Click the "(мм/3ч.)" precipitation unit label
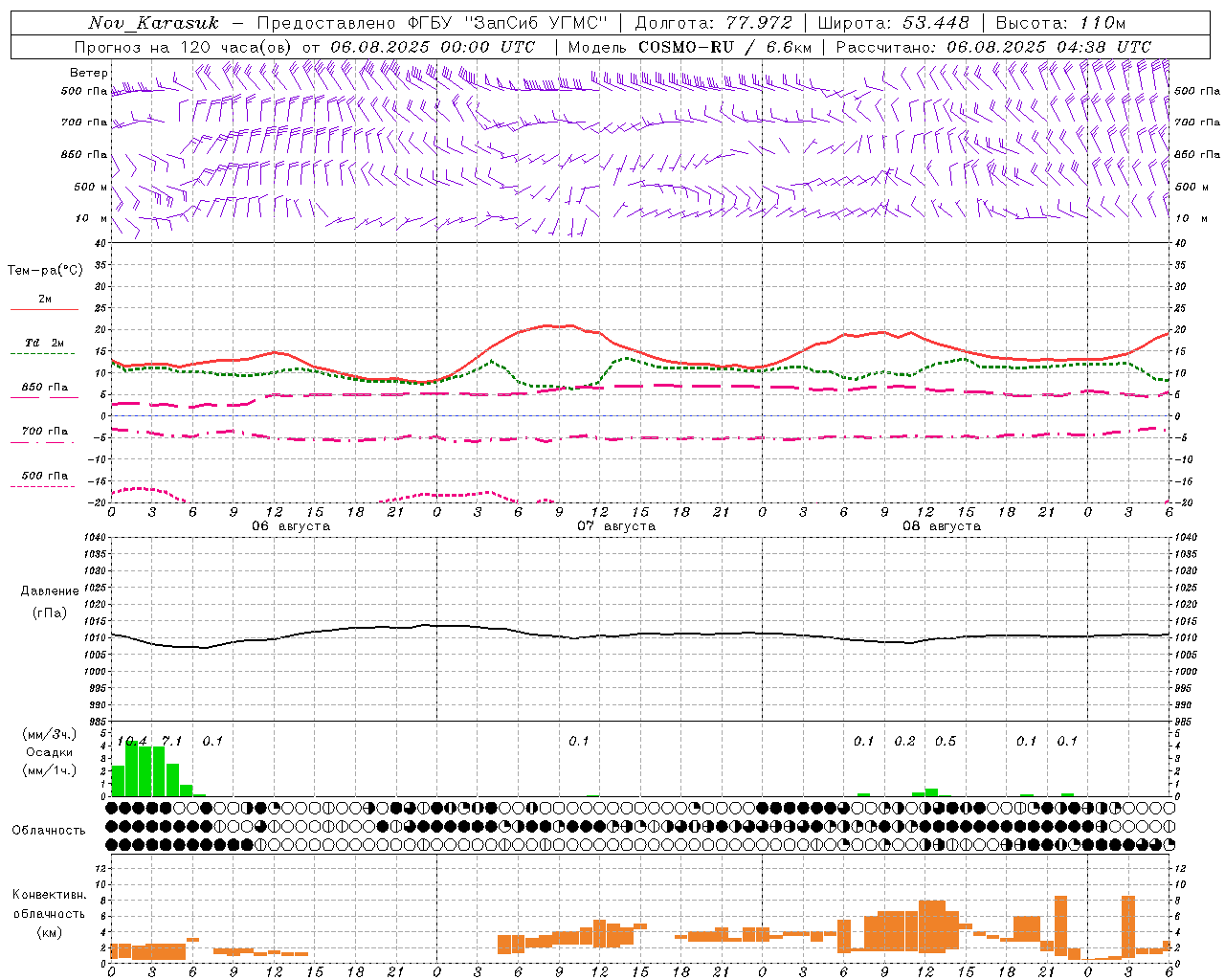1225x980 pixels. click(x=50, y=735)
